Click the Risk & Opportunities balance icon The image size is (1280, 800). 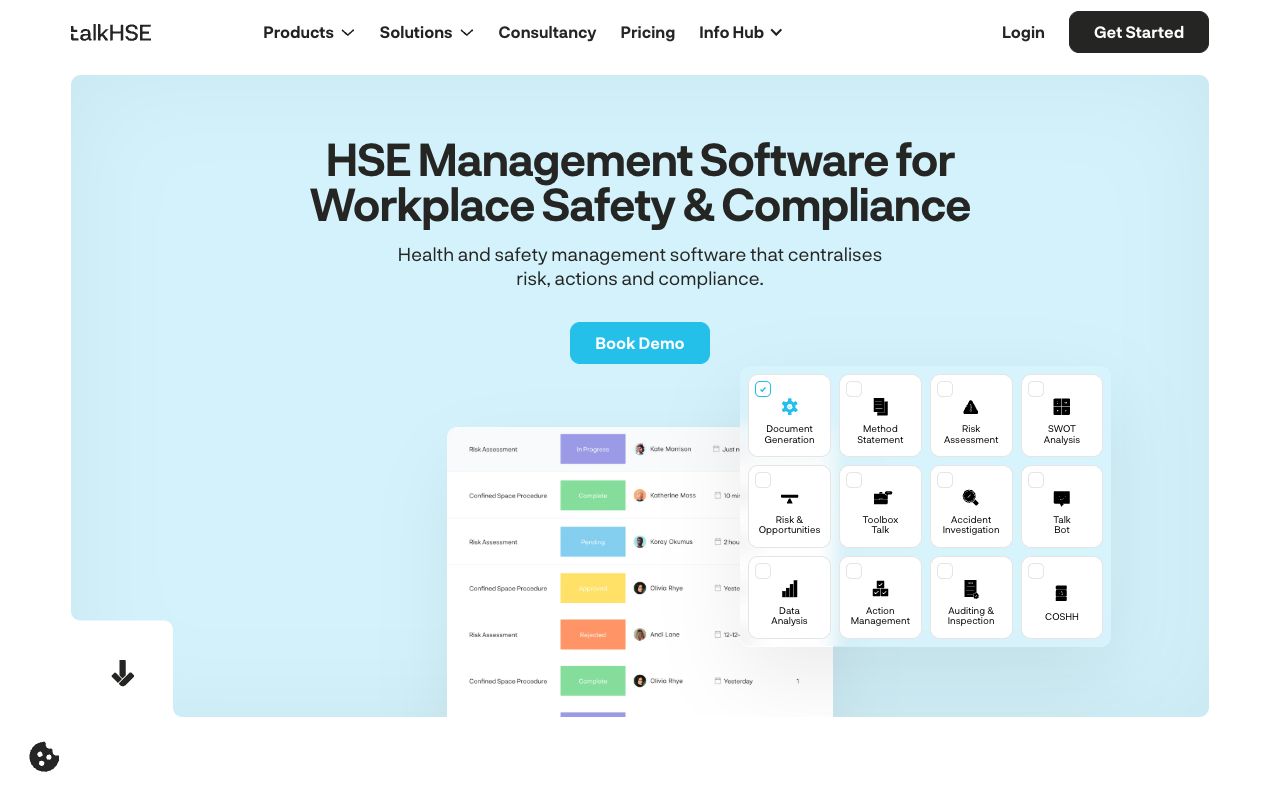pyautogui.click(x=790, y=498)
